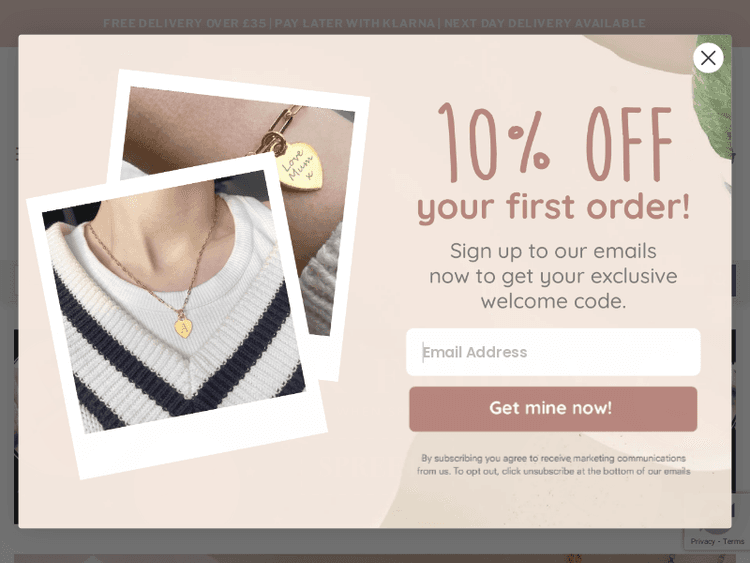This screenshot has width=750, height=563.
Task: Click the Get mine now! button
Action: click(553, 409)
